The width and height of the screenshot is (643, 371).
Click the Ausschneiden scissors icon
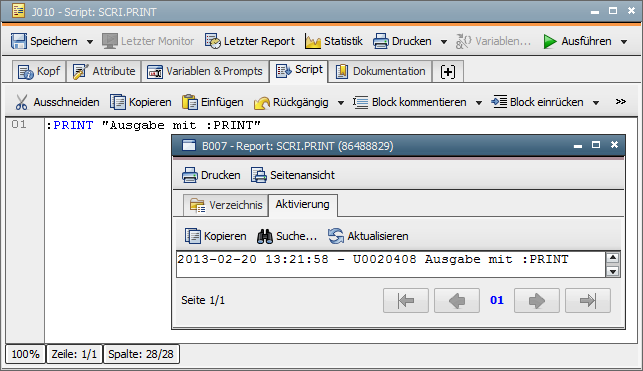point(21,102)
